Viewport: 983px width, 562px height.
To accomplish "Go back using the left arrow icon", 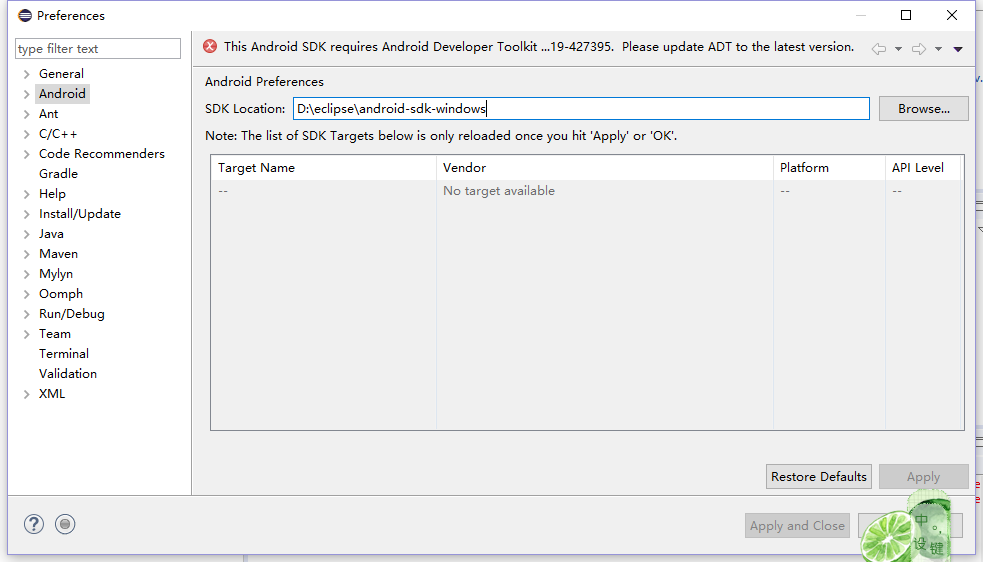I will [879, 49].
